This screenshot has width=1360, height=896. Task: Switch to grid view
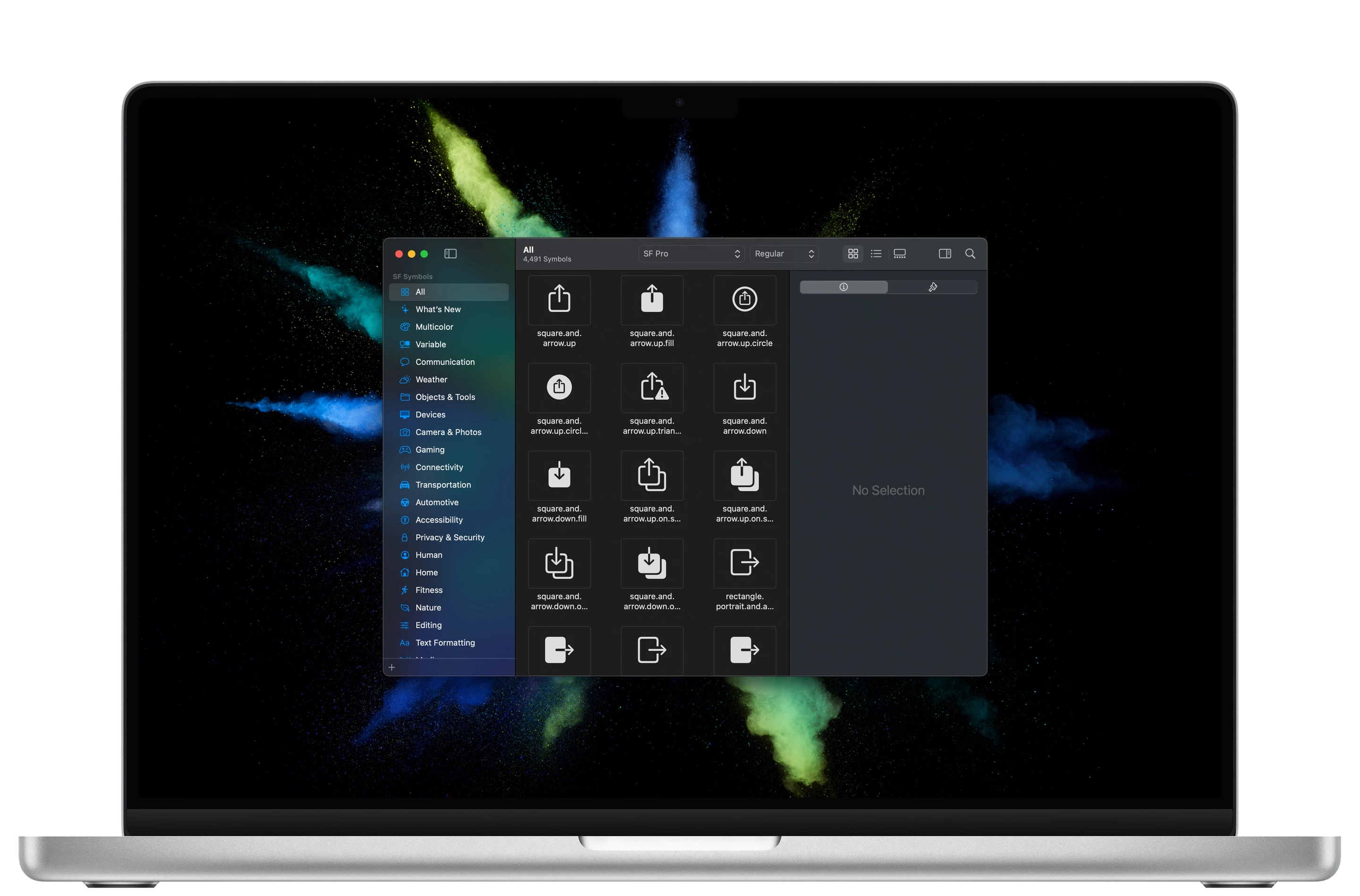(852, 254)
